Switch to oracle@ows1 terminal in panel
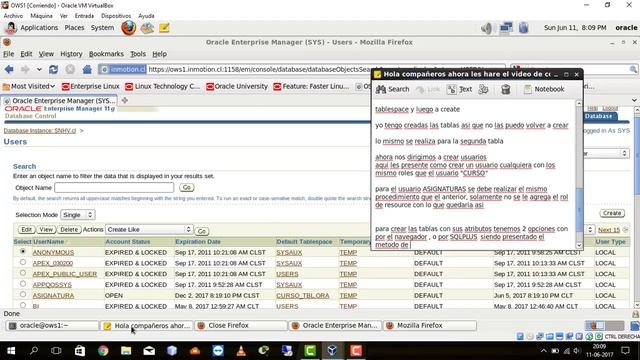 [x=53, y=325]
